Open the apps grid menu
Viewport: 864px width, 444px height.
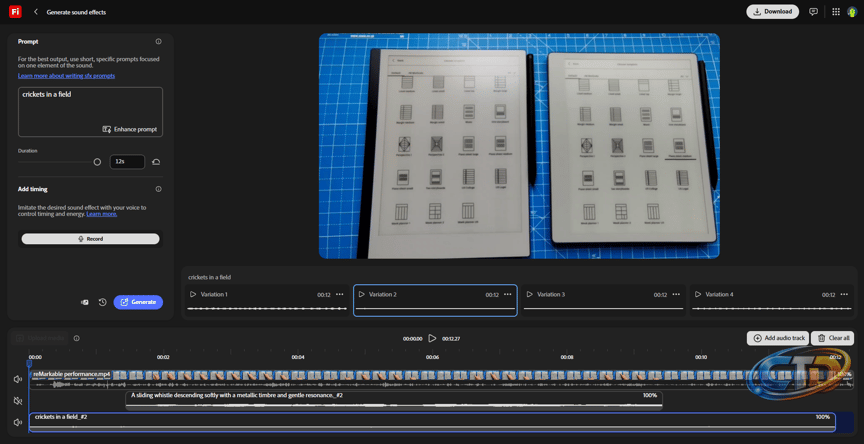click(x=836, y=12)
